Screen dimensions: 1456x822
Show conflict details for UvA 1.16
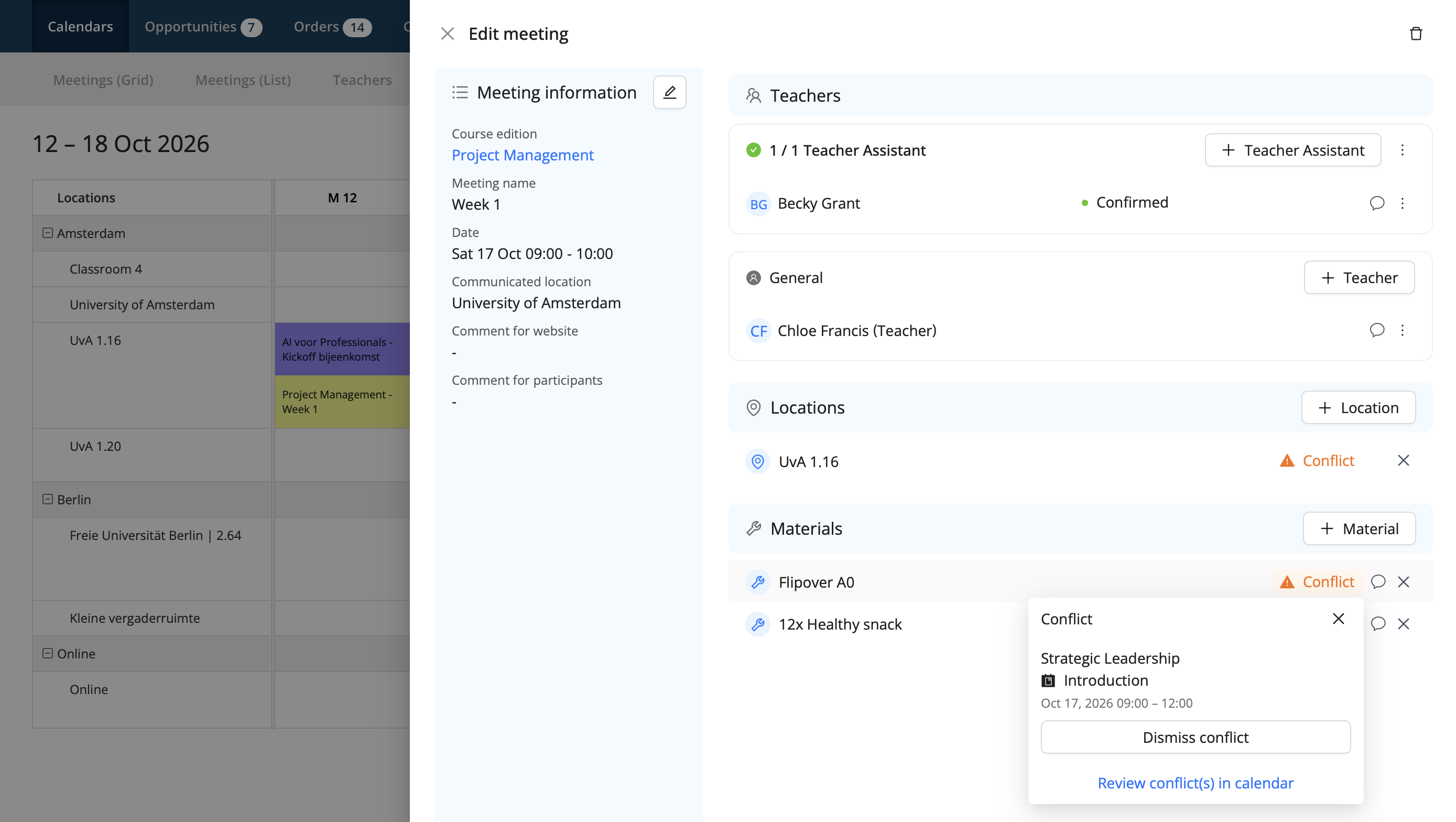1317,461
